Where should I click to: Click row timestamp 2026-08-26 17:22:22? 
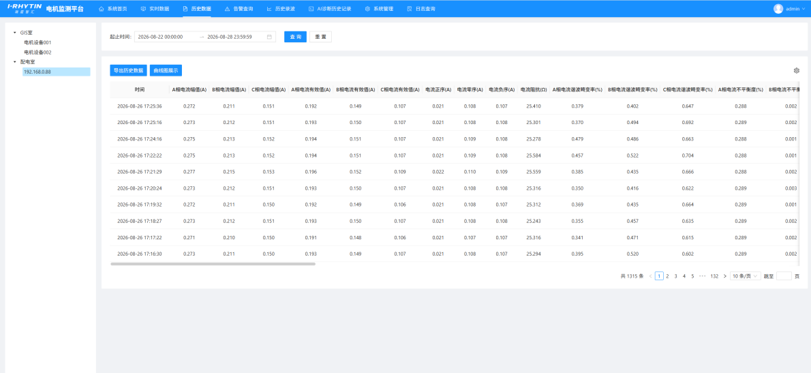pos(140,155)
